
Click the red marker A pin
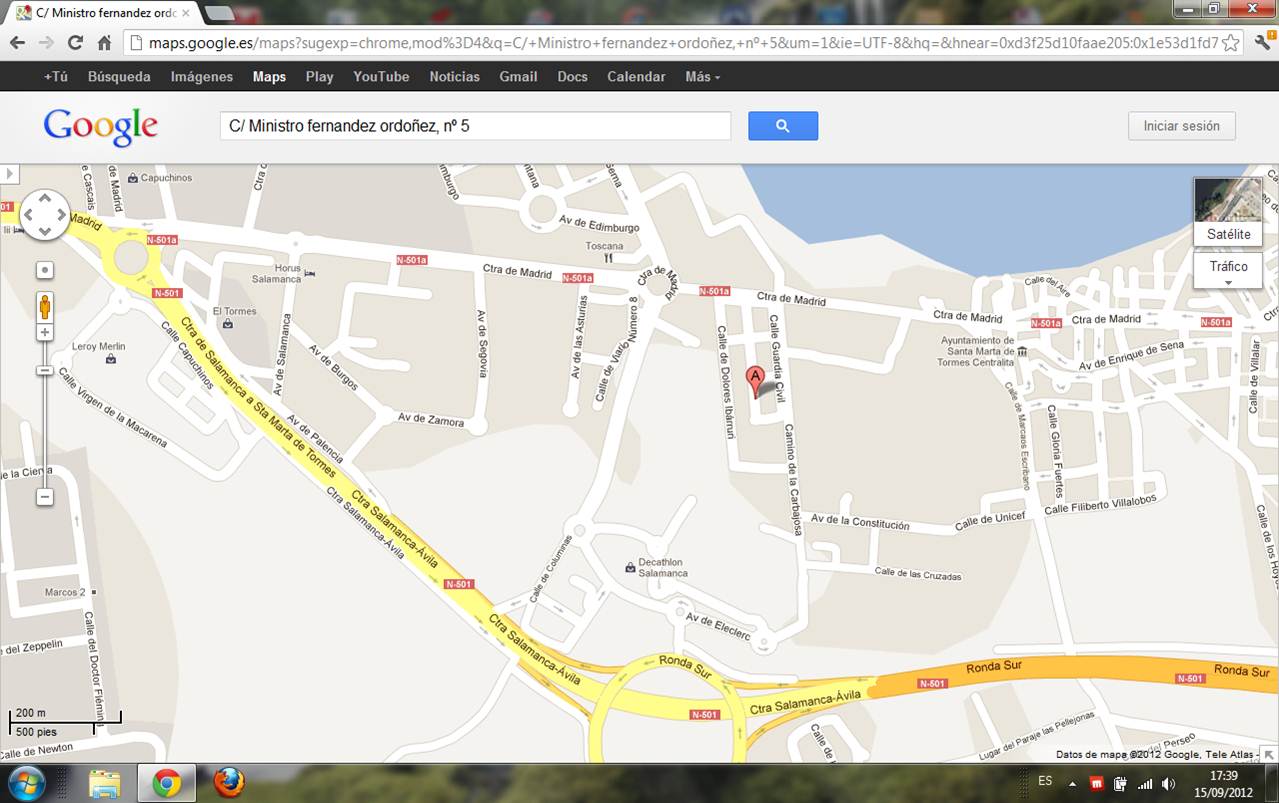(x=756, y=380)
